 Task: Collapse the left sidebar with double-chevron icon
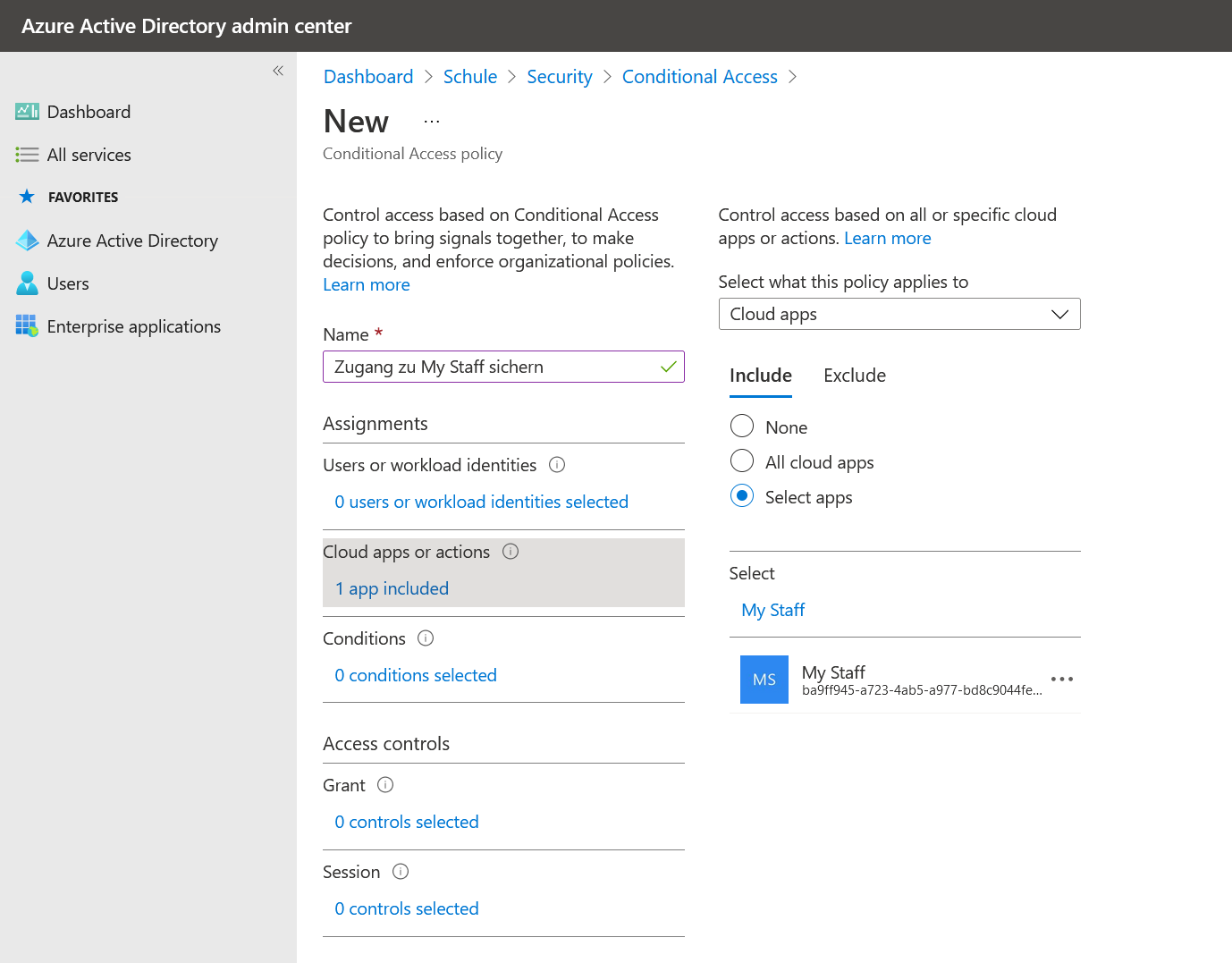278,71
